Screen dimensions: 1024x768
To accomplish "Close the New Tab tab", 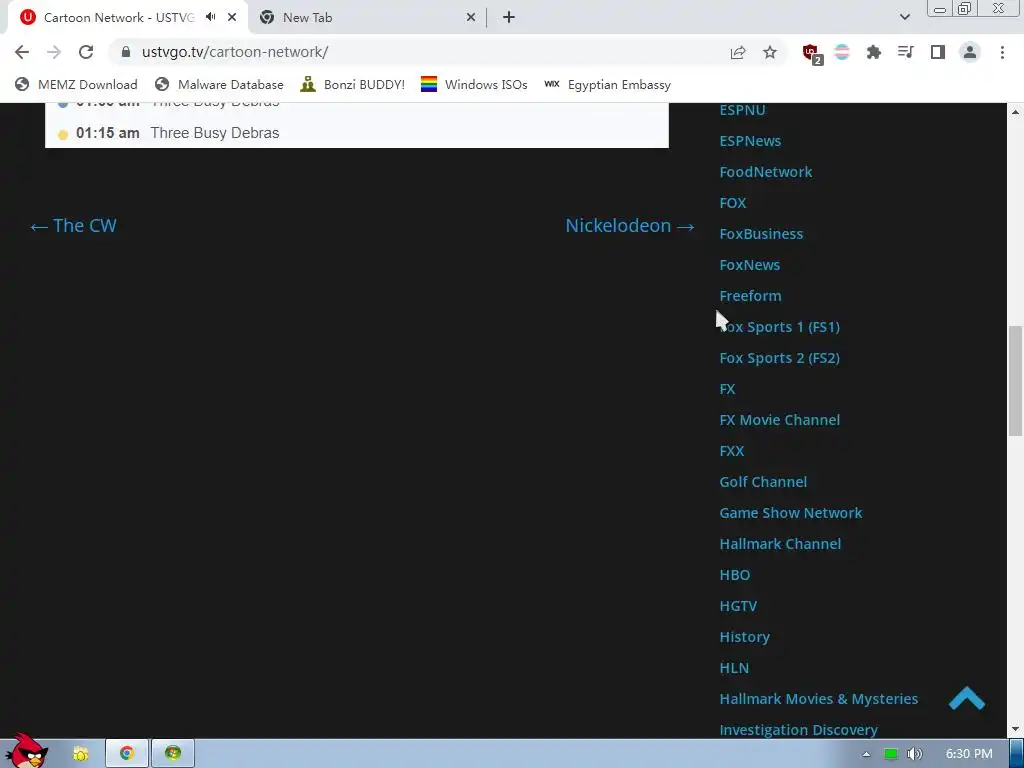I will [x=471, y=18].
